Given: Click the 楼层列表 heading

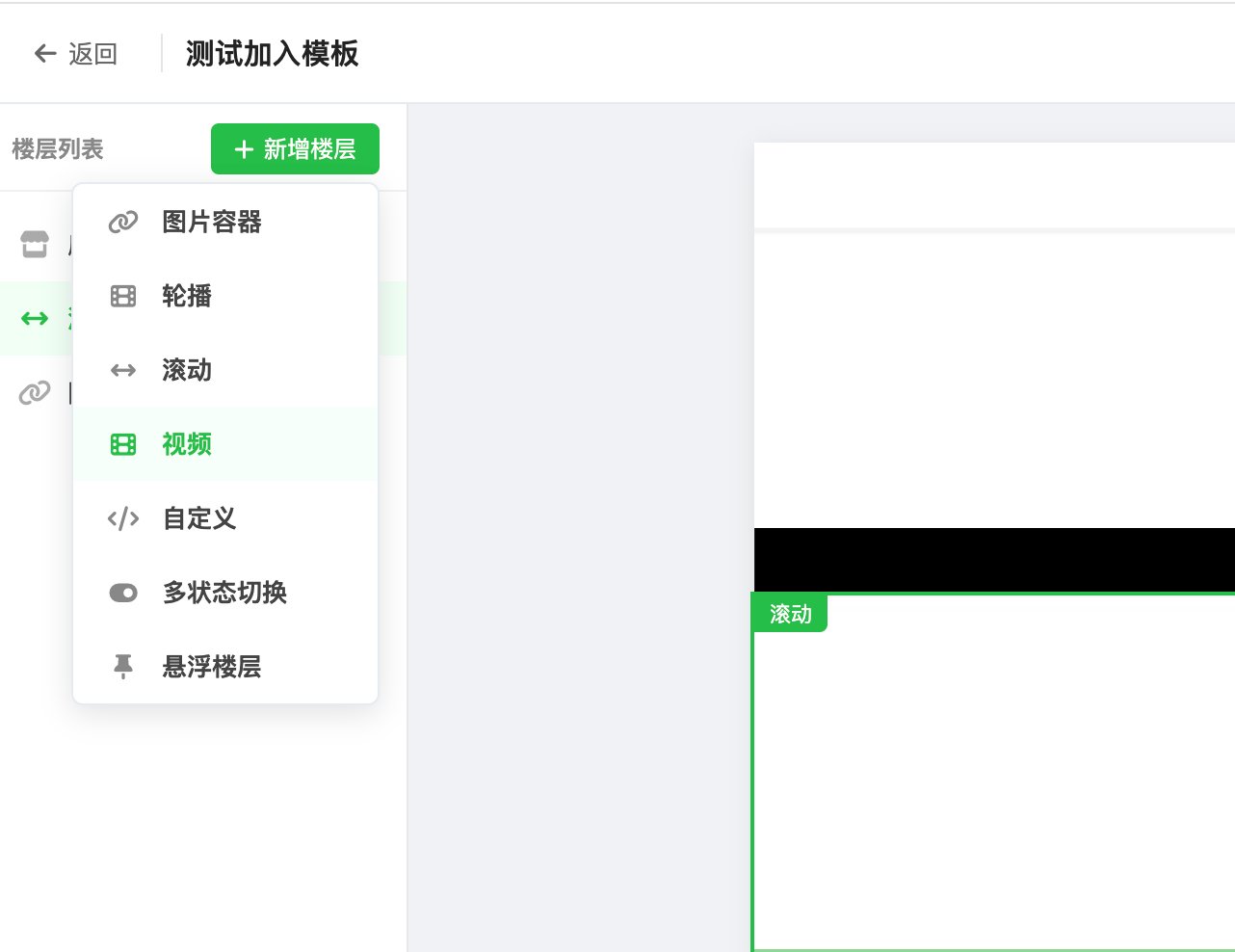Looking at the screenshot, I should [58, 149].
